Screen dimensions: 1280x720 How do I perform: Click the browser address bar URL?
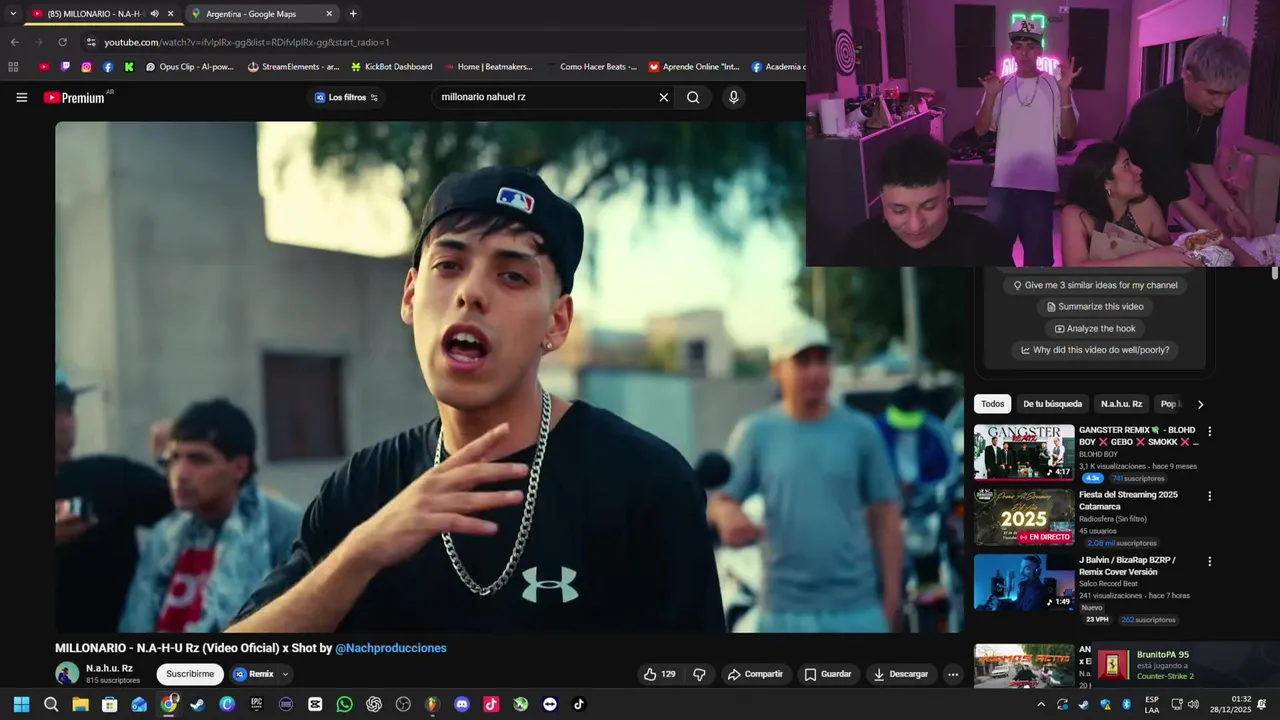pos(247,42)
